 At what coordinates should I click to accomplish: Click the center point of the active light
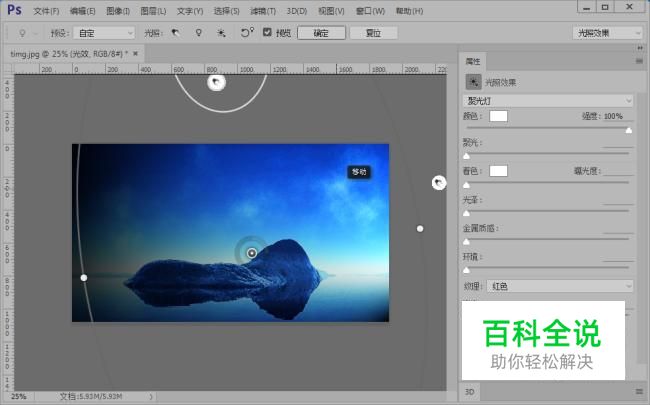coord(252,253)
